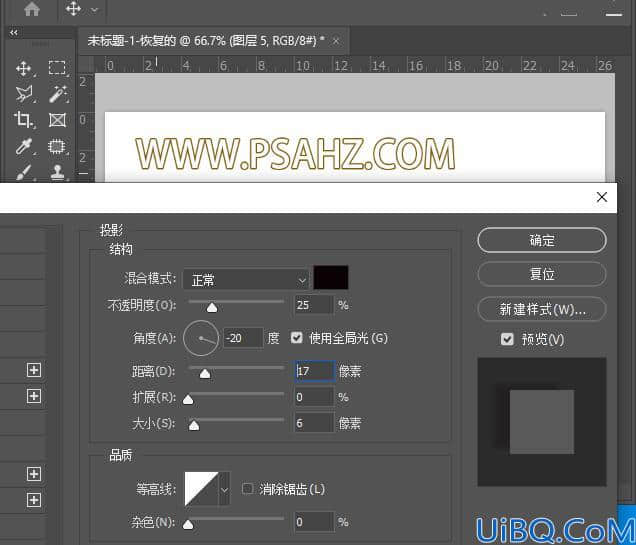
Task: Click the 角度 value field
Action: click(243, 338)
